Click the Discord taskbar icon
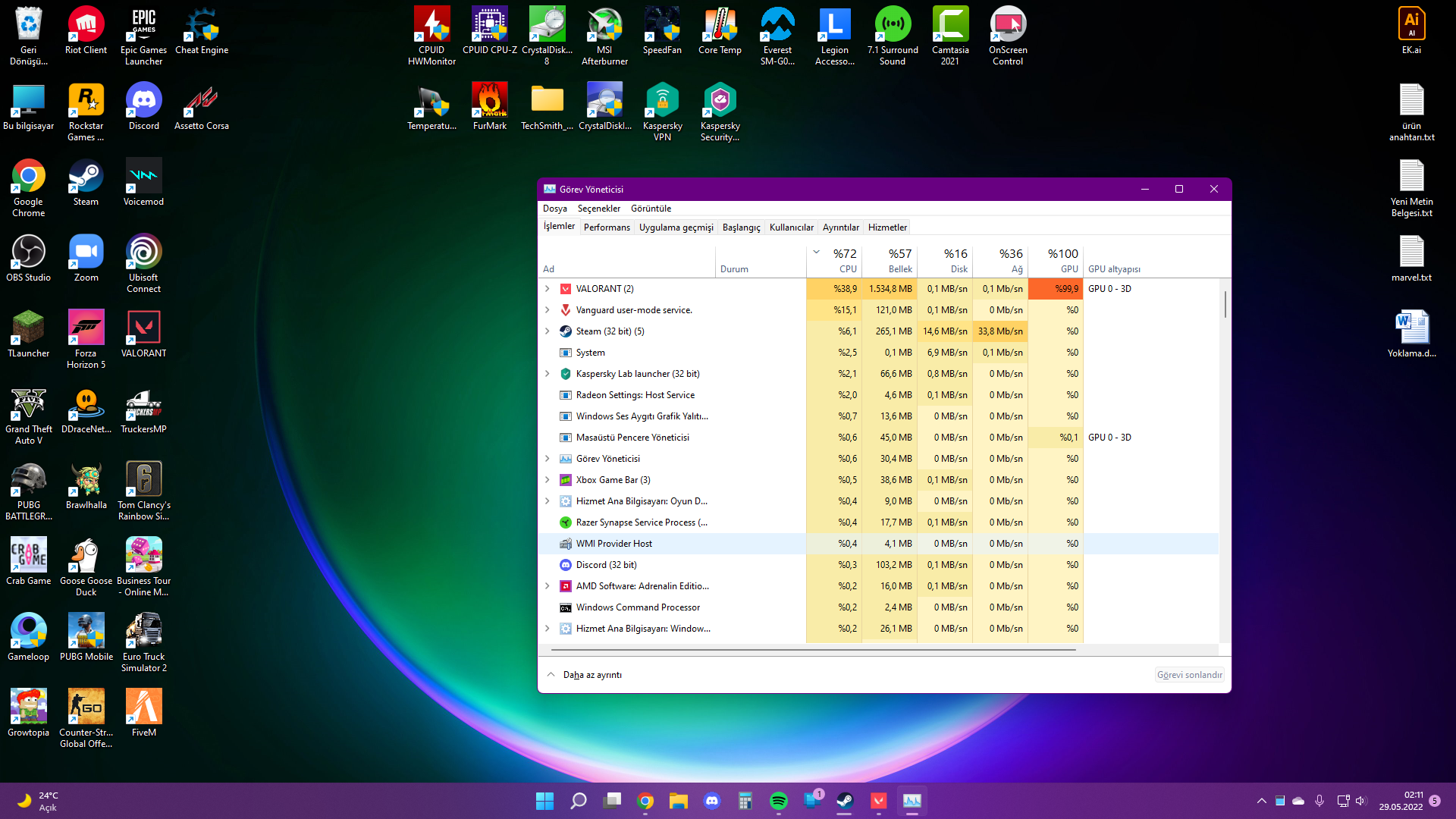The image size is (1456, 819). [x=711, y=801]
